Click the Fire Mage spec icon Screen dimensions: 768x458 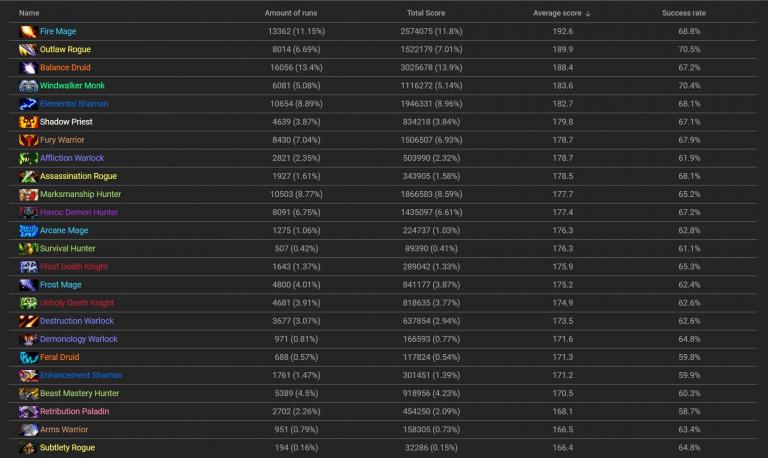click(28, 32)
